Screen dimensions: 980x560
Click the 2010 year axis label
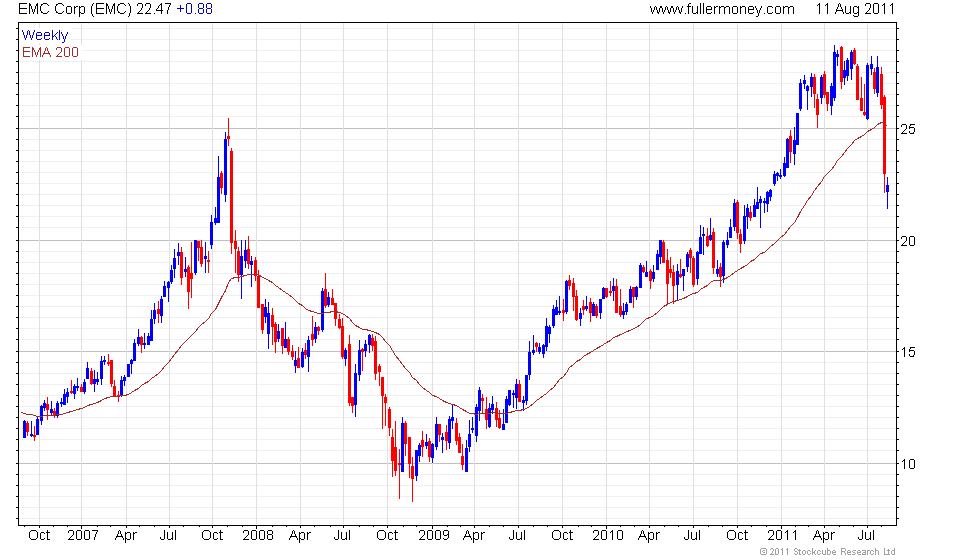pyautogui.click(x=608, y=535)
